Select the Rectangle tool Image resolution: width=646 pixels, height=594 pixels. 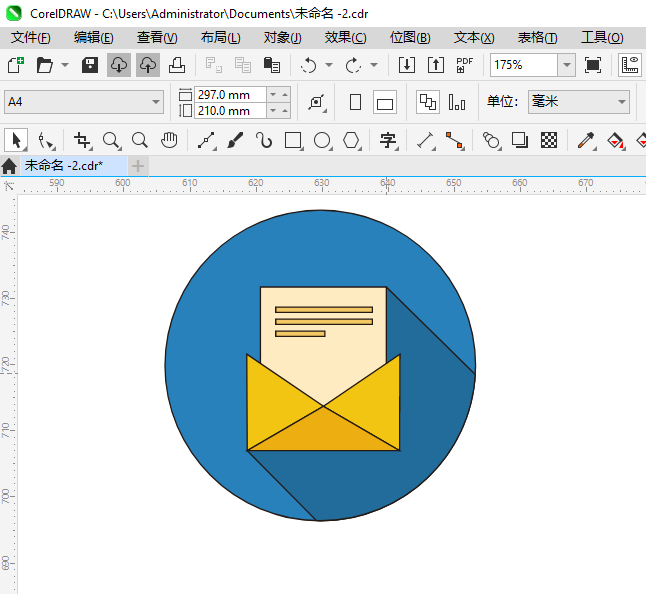click(293, 140)
